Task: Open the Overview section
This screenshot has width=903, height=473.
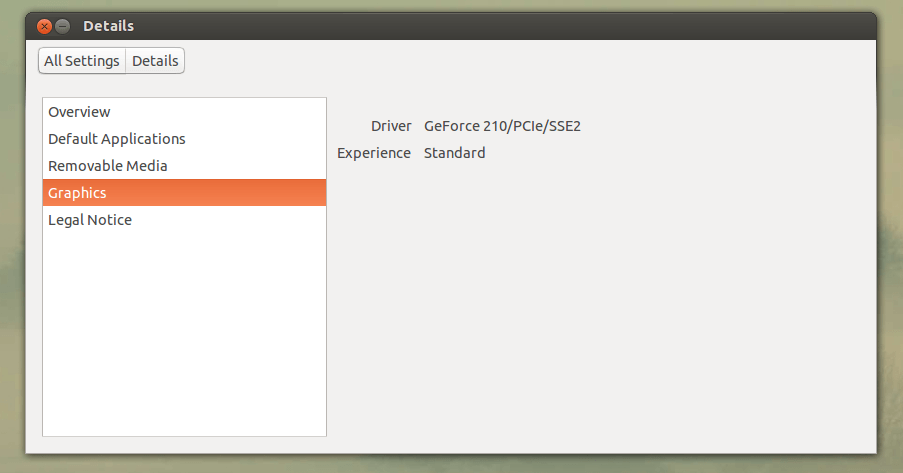Action: tap(79, 112)
